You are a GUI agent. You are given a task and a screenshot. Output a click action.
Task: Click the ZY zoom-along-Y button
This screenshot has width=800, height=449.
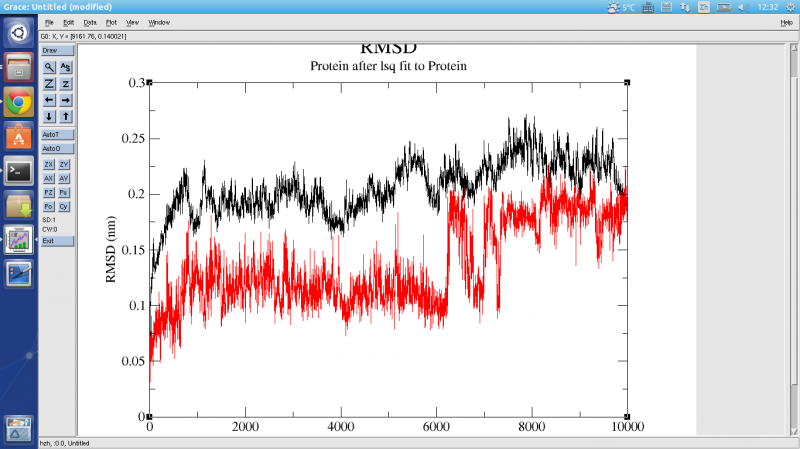tap(63, 164)
